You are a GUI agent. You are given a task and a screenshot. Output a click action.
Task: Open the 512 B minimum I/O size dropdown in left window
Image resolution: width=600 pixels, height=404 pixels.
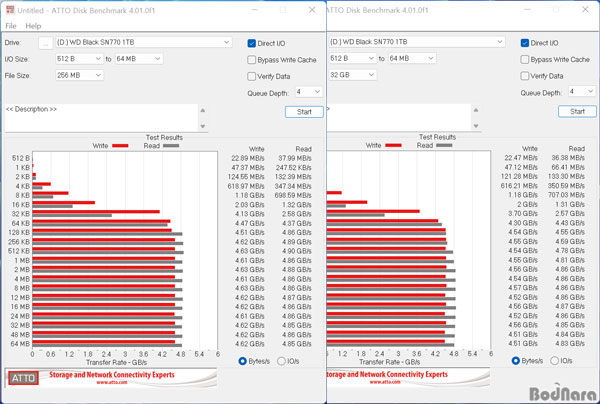[79, 59]
